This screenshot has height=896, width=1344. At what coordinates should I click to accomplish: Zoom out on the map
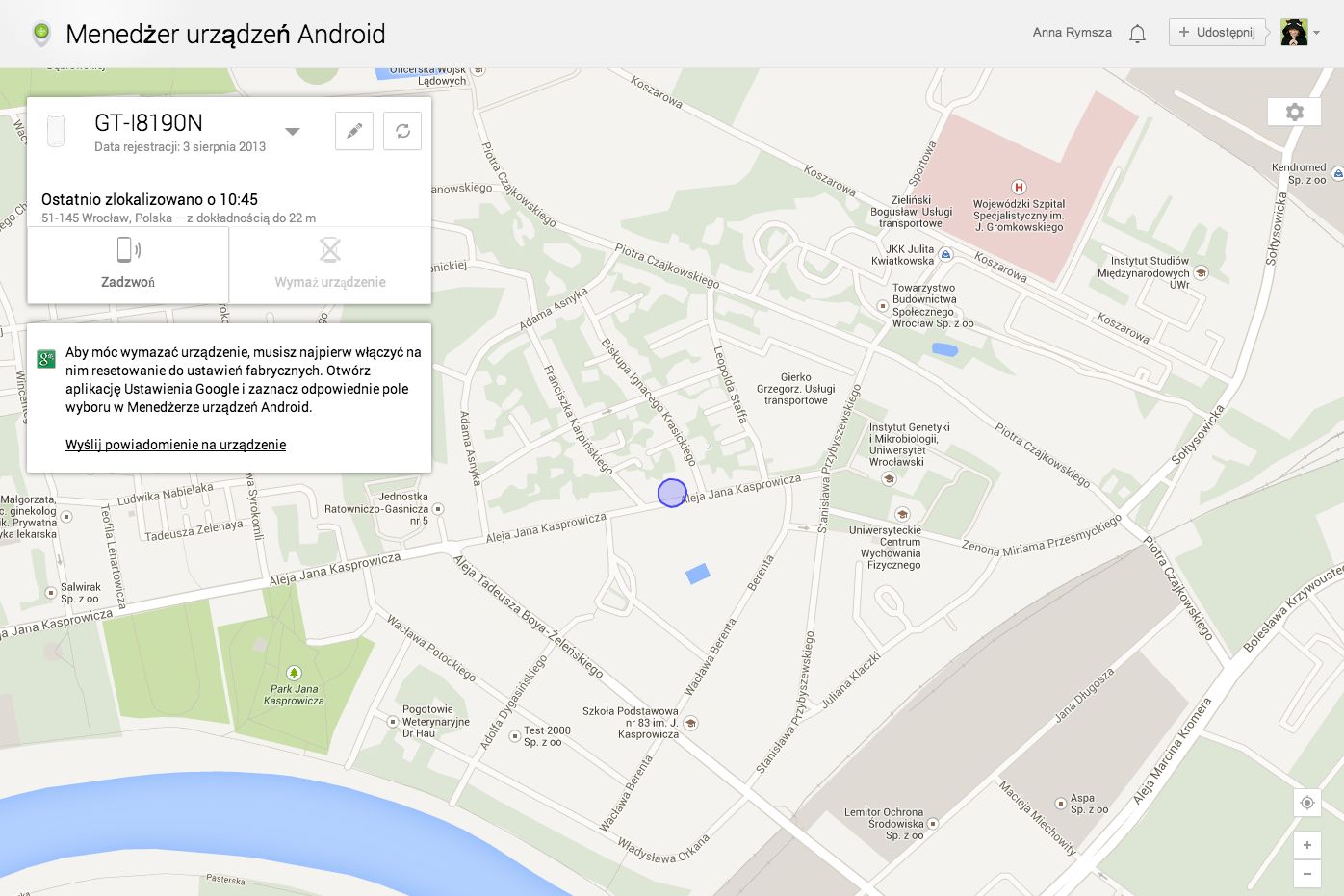pyautogui.click(x=1307, y=874)
